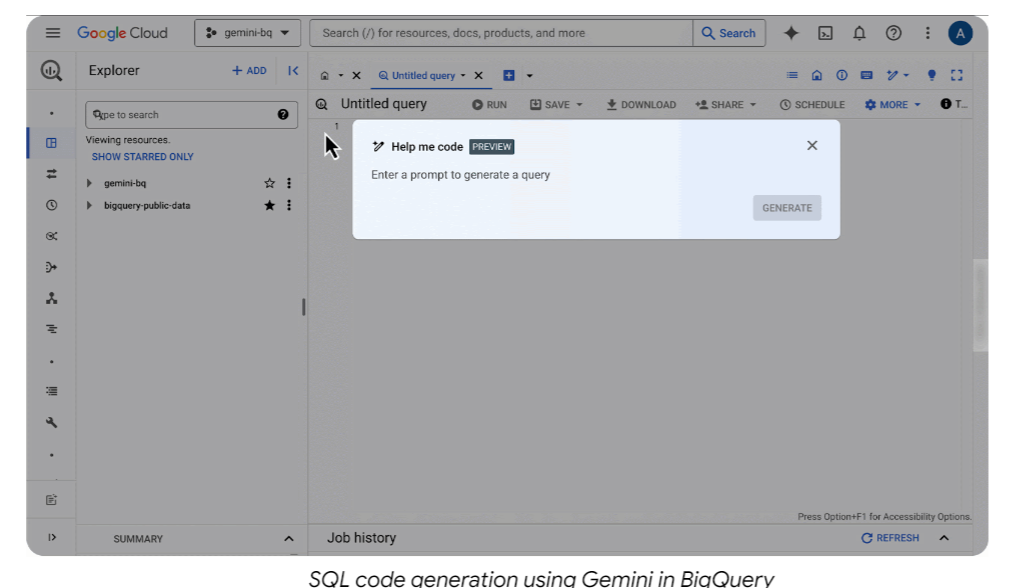This screenshot has width=1028, height=588.
Task: Open the wrench Settings sidebar icon
Action: [x=51, y=422]
